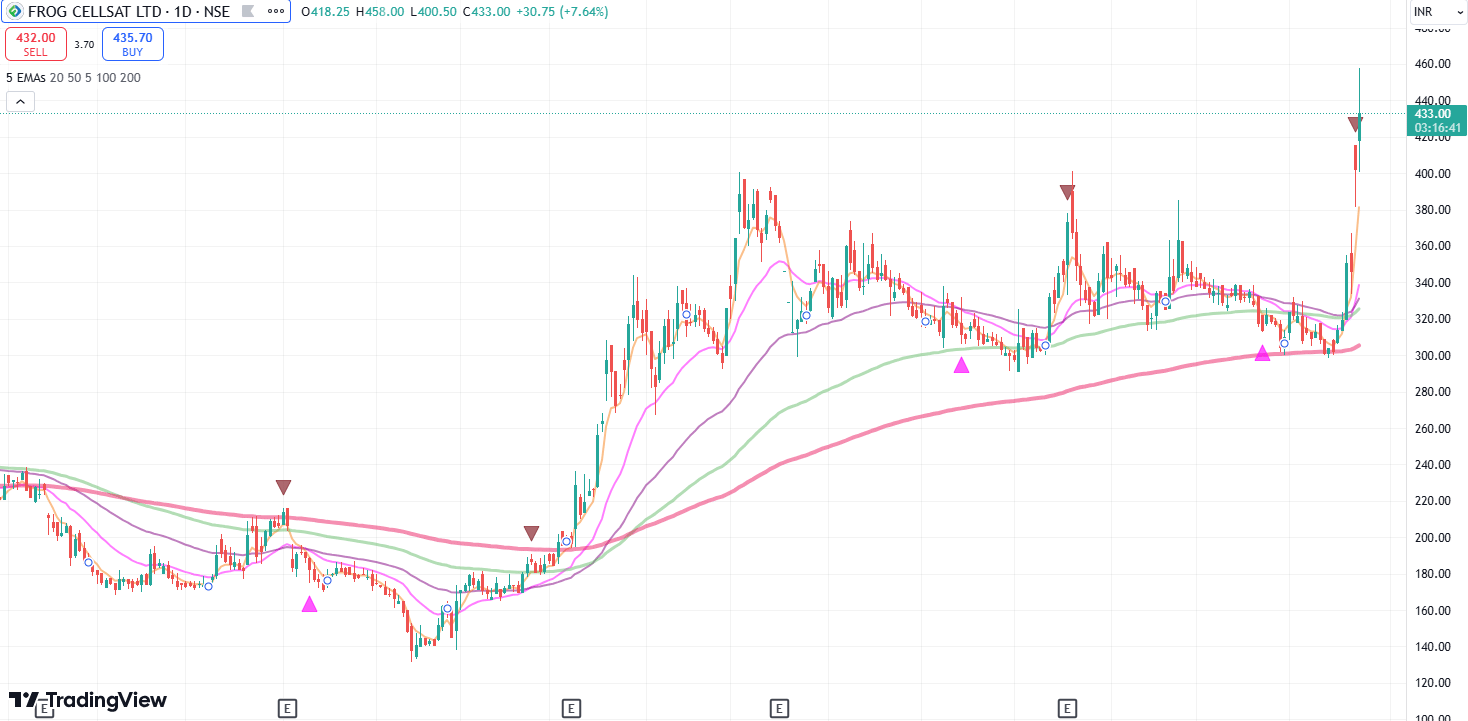The image size is (1468, 721).
Task: Click the Frog Cellsat company logo icon
Action: coord(15,12)
